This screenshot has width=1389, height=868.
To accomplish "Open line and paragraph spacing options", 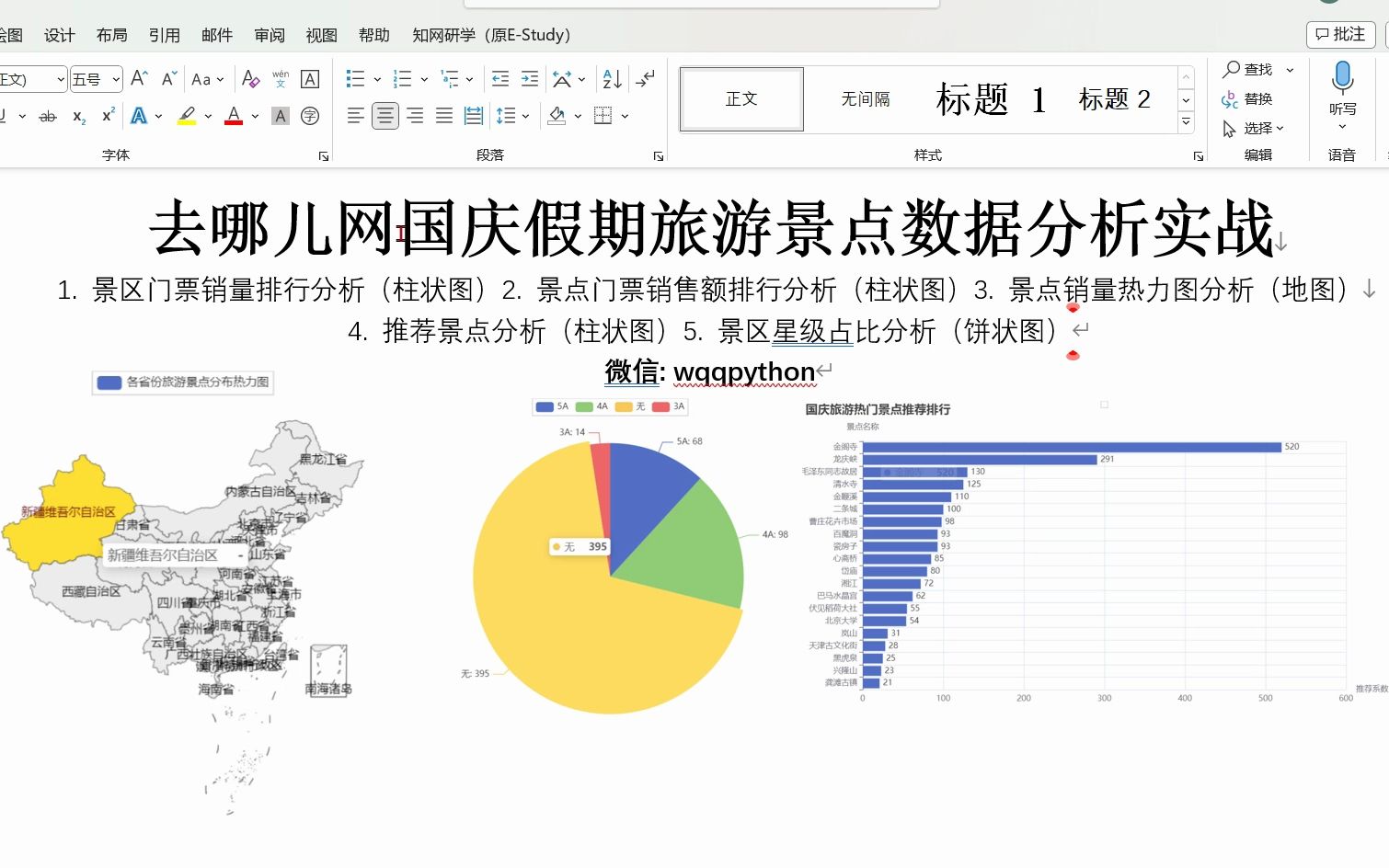I will 506,116.
